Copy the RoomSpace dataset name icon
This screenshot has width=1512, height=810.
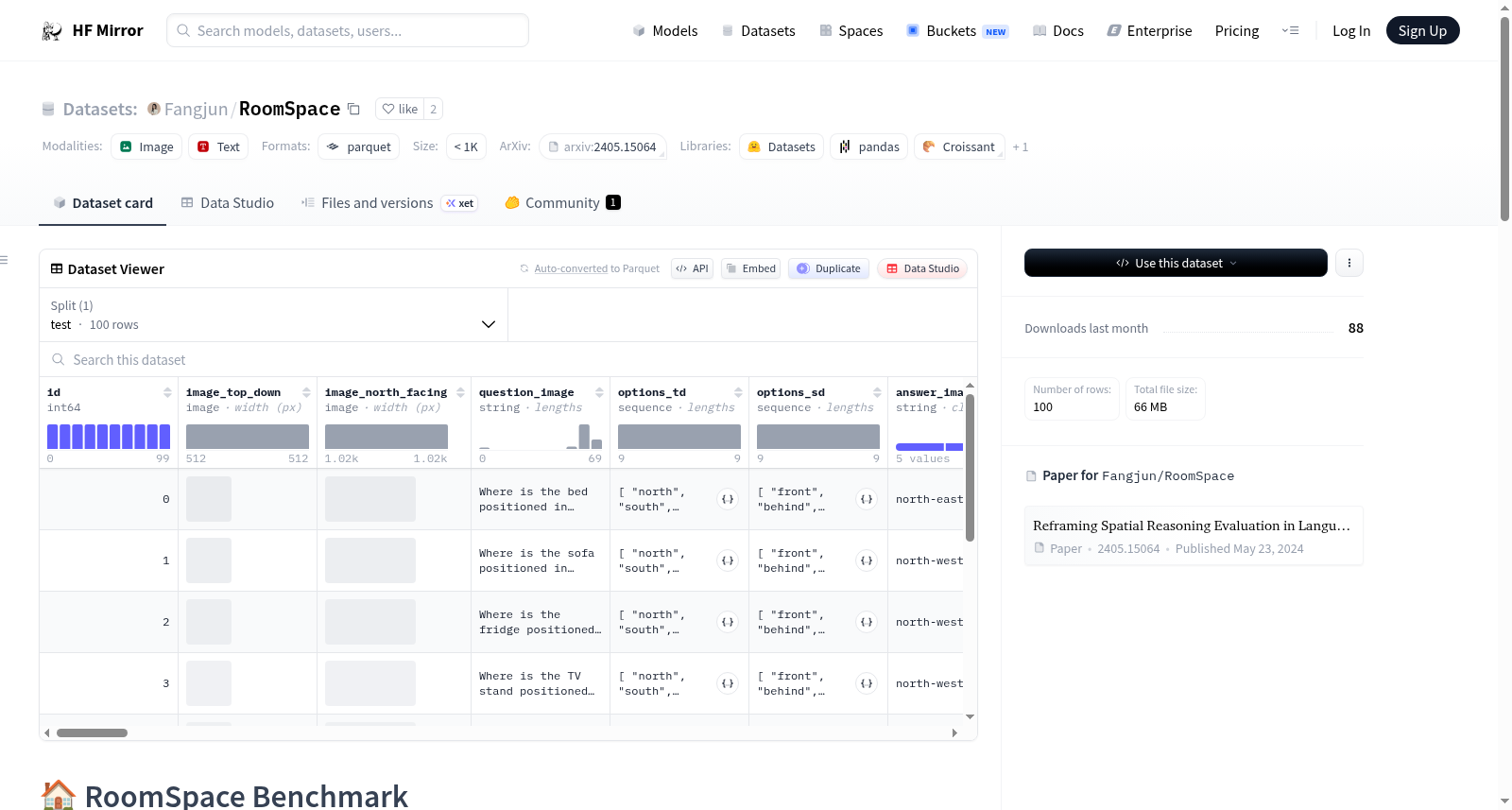tap(353, 109)
